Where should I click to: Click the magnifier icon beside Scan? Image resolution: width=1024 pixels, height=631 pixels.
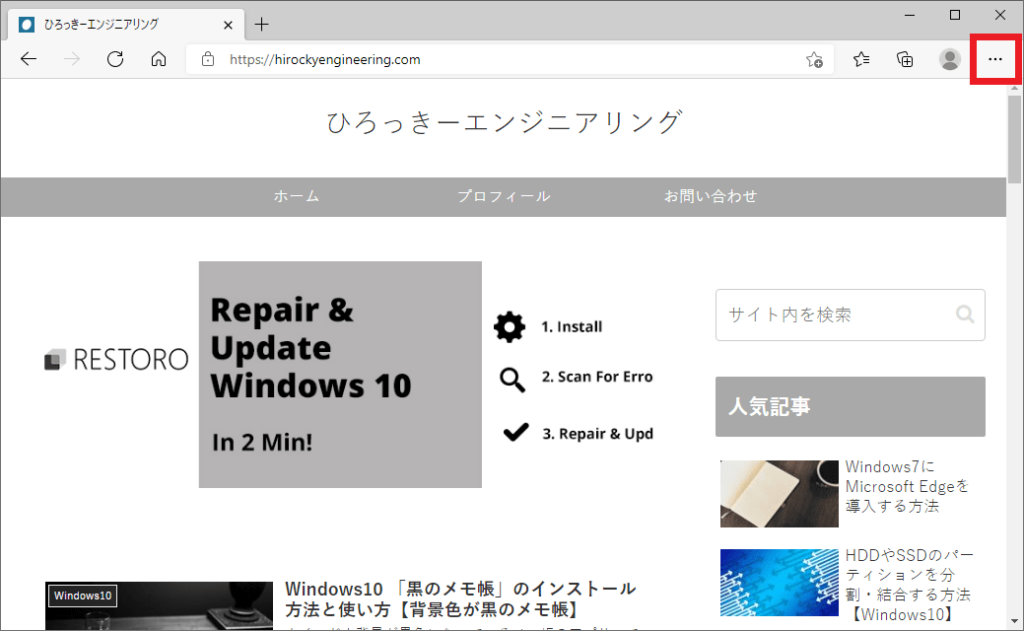tap(512, 379)
